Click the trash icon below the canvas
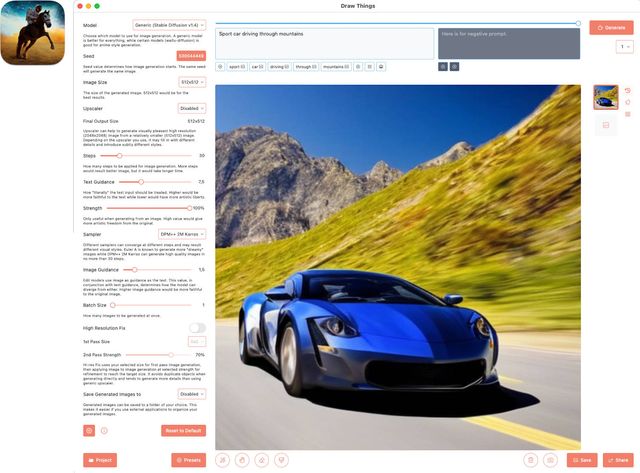Image resolution: width=640 pixels, height=473 pixels. (x=530, y=460)
